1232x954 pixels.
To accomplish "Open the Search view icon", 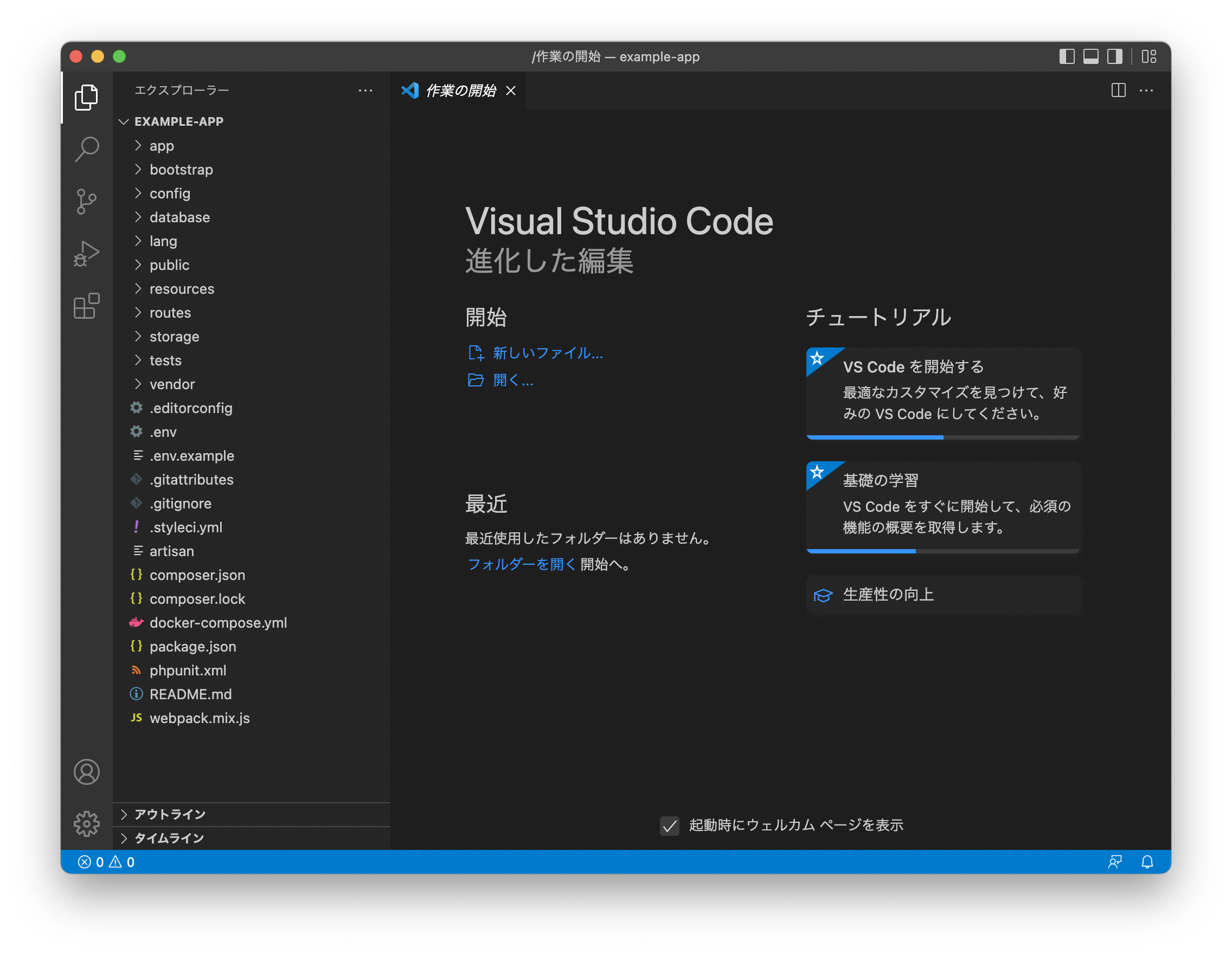I will click(86, 150).
